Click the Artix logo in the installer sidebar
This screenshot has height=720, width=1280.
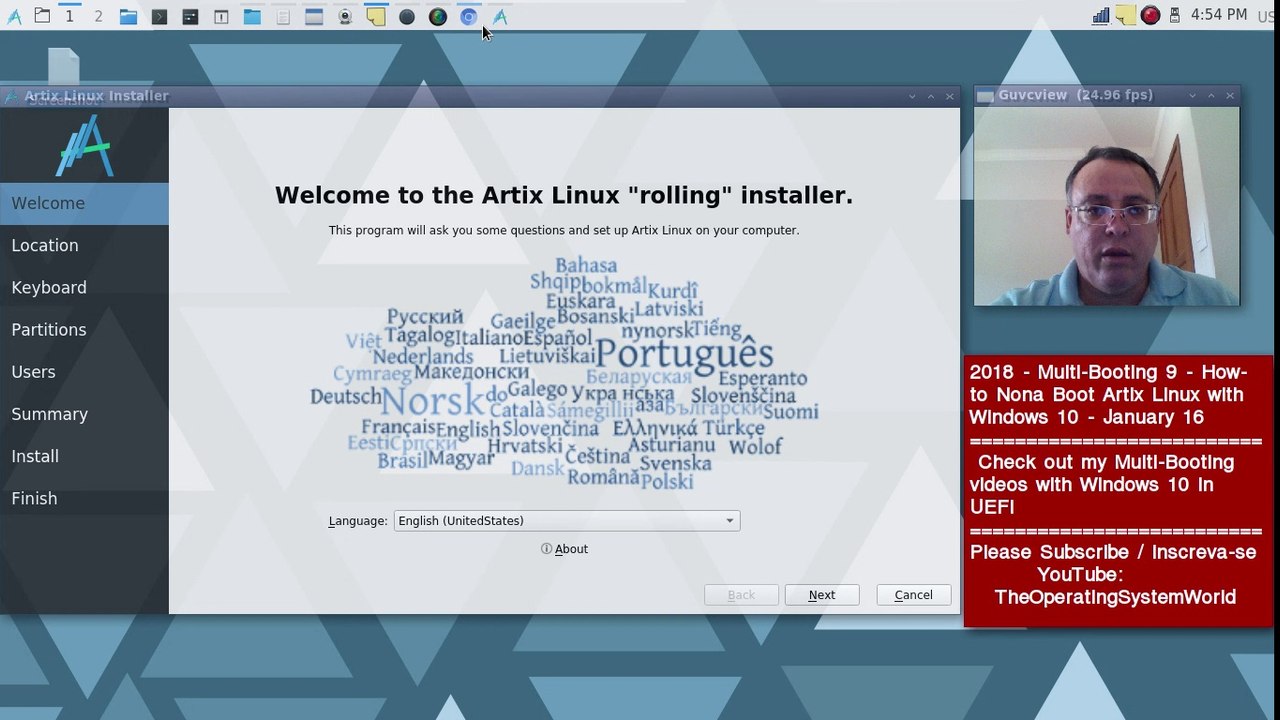pos(85,145)
